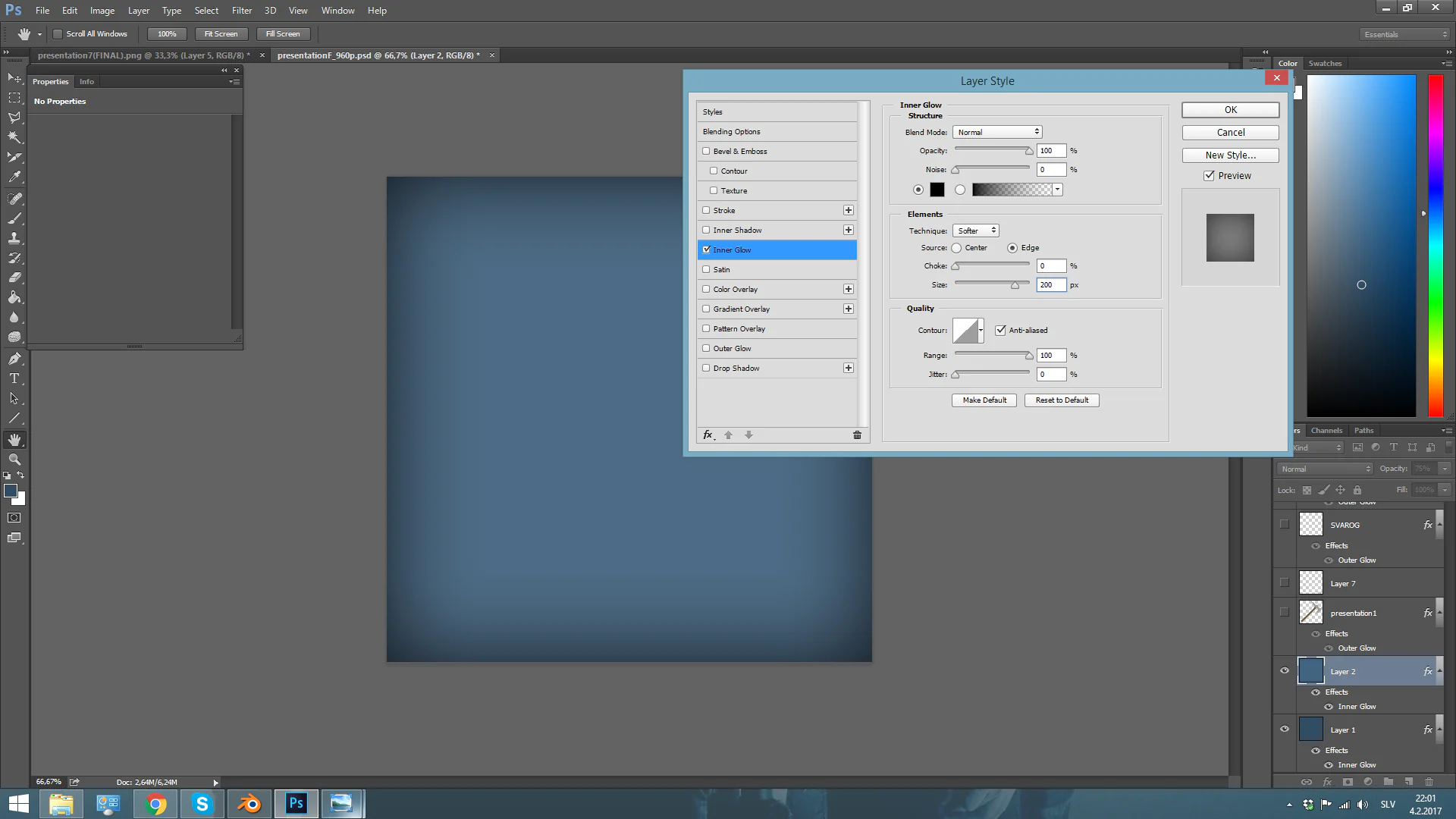Select the Zoom tool

coord(13,459)
